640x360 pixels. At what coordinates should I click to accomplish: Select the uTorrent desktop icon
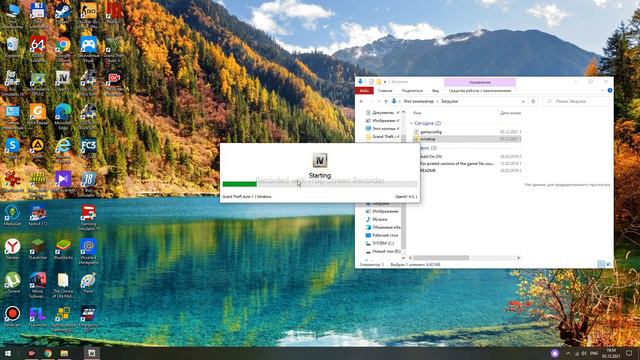[12, 281]
